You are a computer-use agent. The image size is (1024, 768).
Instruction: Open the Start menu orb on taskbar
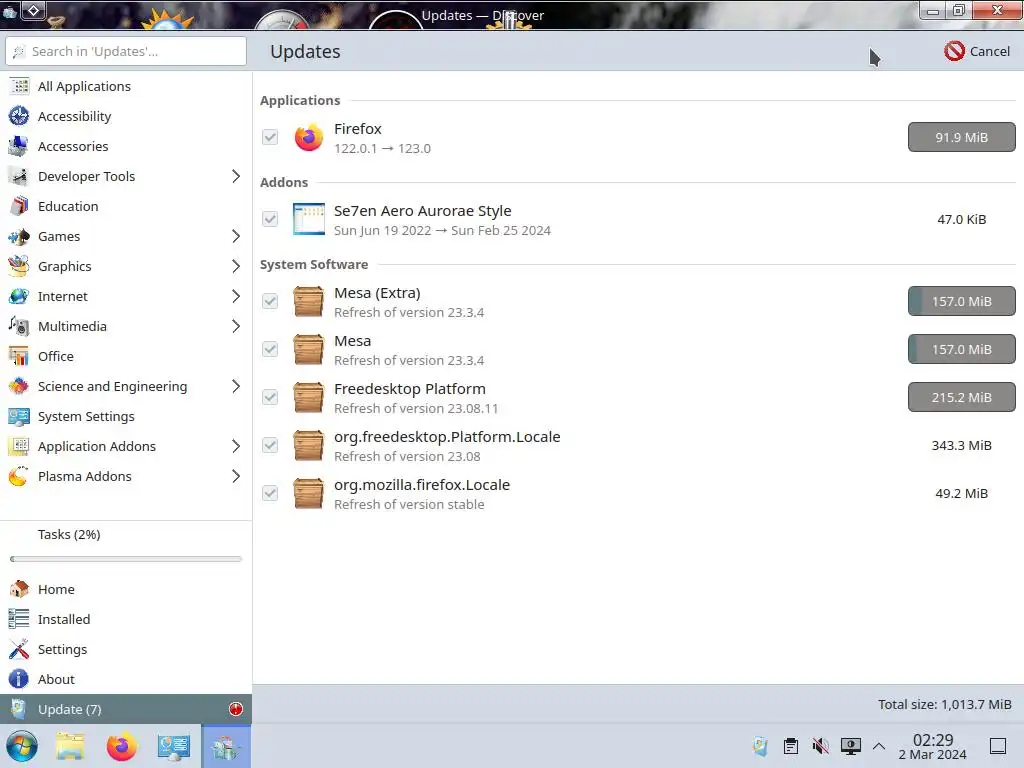(x=22, y=746)
